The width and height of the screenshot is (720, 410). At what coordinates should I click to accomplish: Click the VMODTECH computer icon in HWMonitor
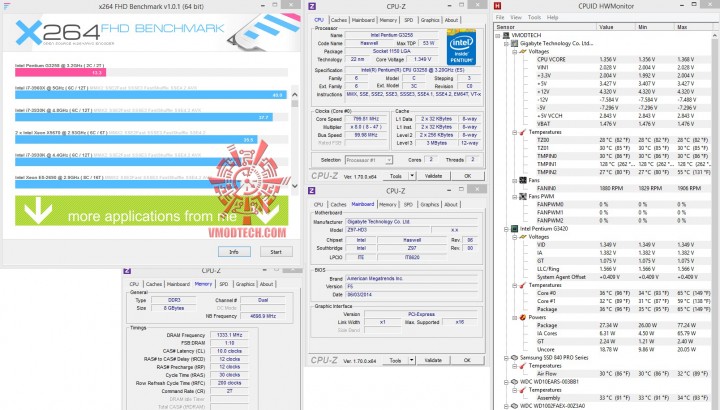(x=506, y=35)
